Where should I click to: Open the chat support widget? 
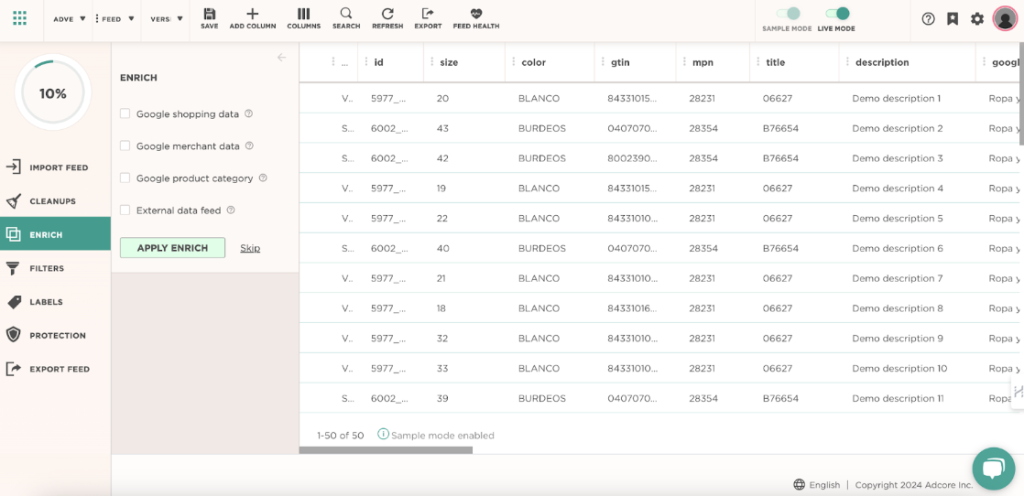coord(992,467)
